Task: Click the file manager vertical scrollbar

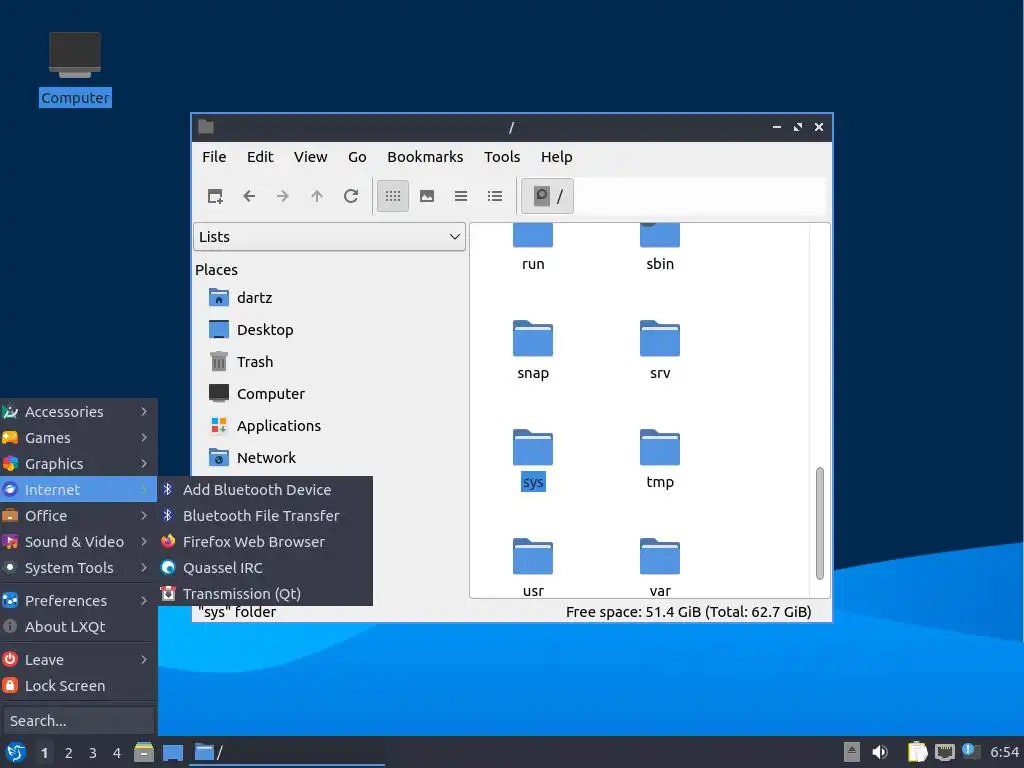Action: [820, 522]
